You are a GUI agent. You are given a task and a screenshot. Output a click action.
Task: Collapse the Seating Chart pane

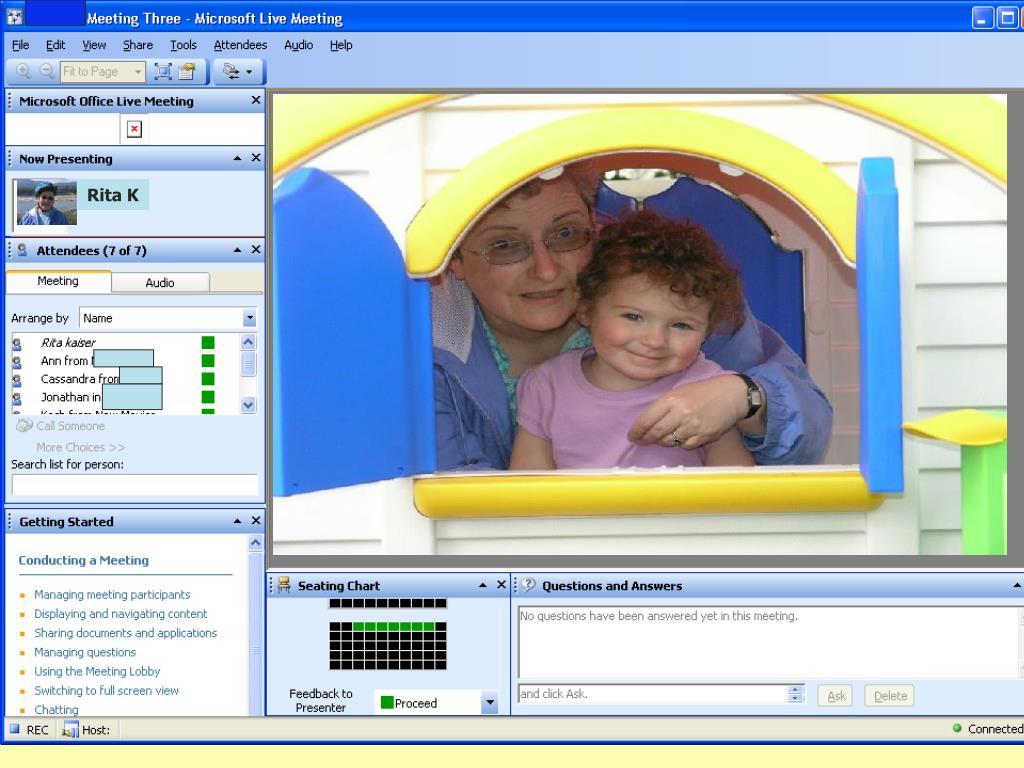point(483,585)
